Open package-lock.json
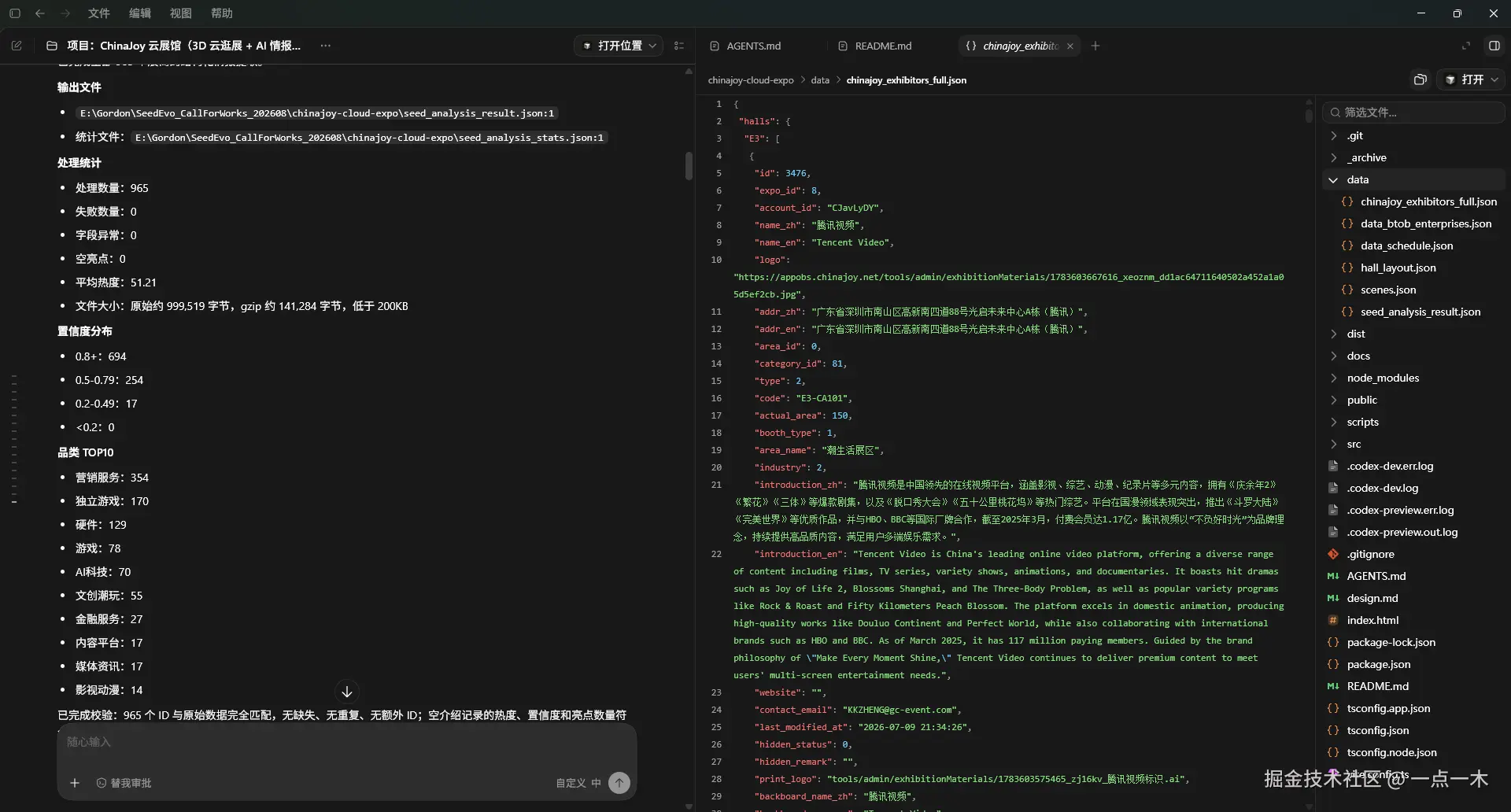The height and width of the screenshot is (812, 1511). (1391, 642)
